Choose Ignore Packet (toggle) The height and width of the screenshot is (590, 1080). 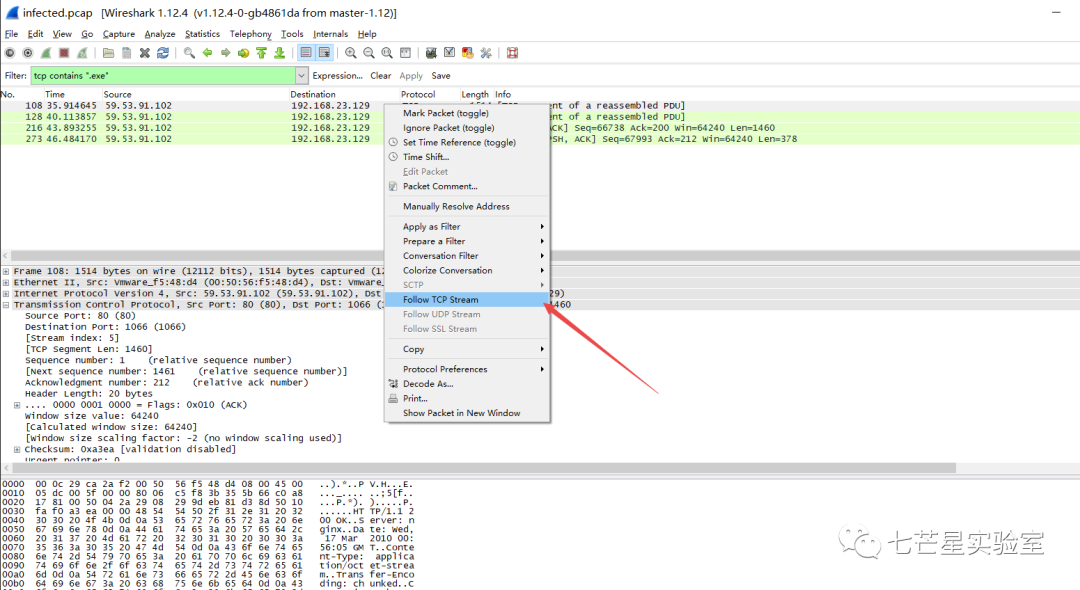pos(448,128)
